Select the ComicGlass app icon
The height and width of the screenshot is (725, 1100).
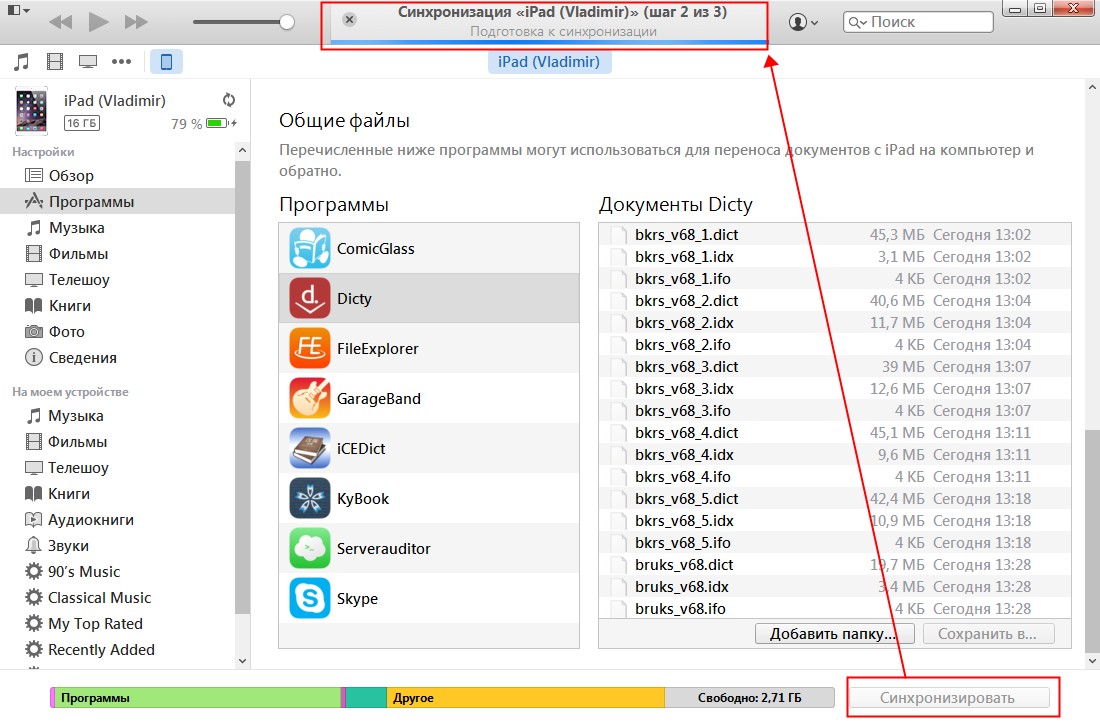pos(309,248)
